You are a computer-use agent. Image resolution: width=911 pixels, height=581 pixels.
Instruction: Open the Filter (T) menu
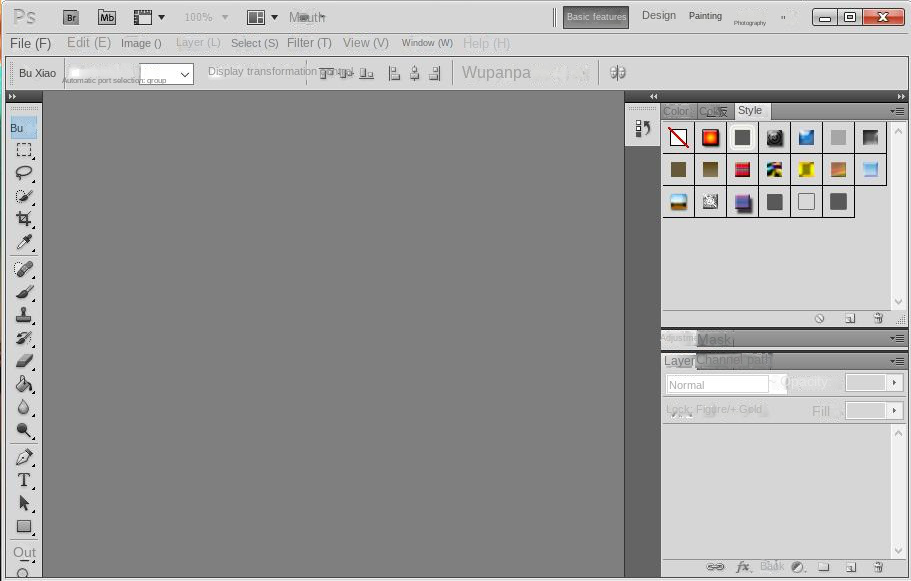click(x=309, y=43)
